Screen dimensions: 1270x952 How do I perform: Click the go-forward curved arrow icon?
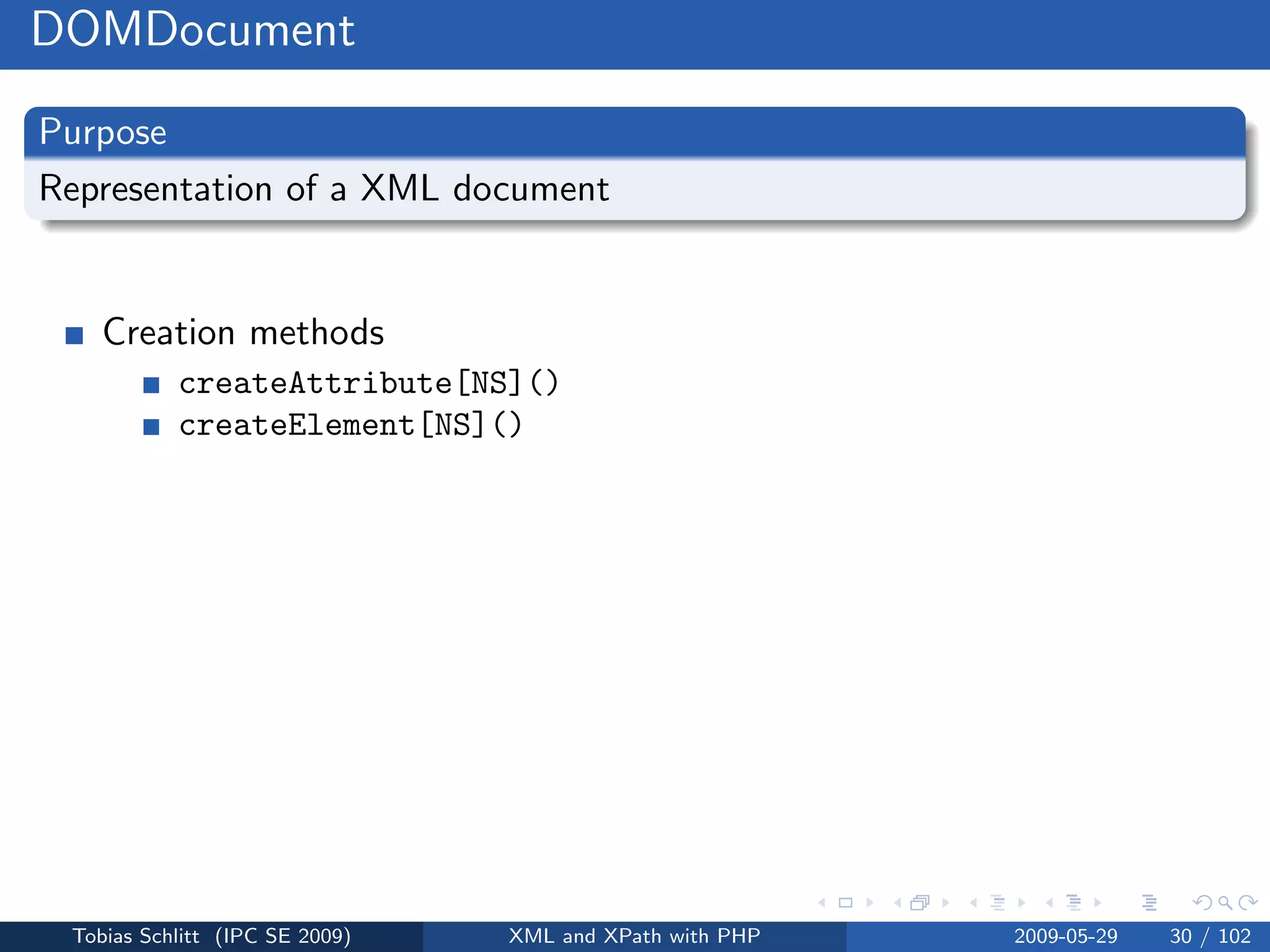[x=1248, y=903]
